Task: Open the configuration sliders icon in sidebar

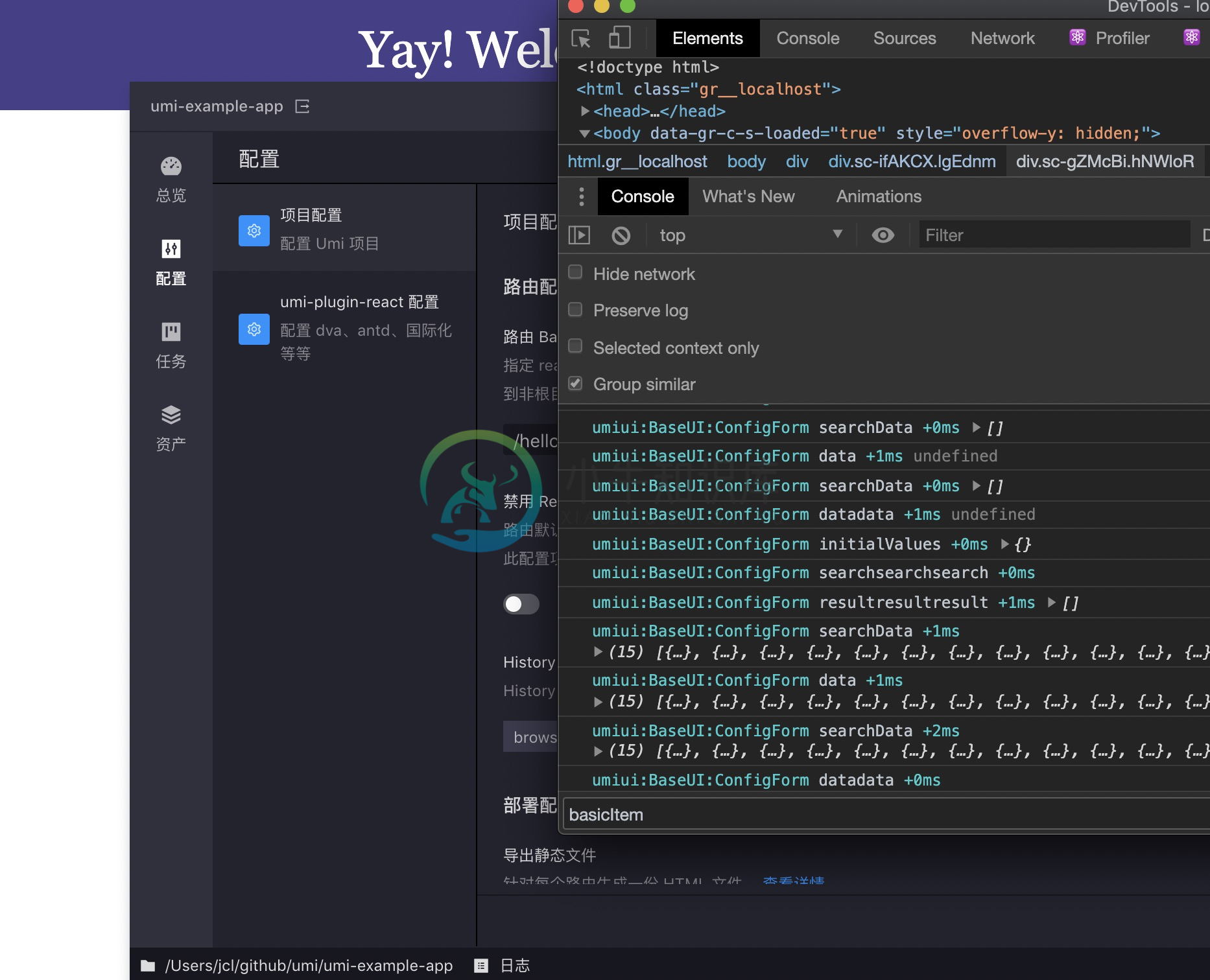Action: [171, 249]
